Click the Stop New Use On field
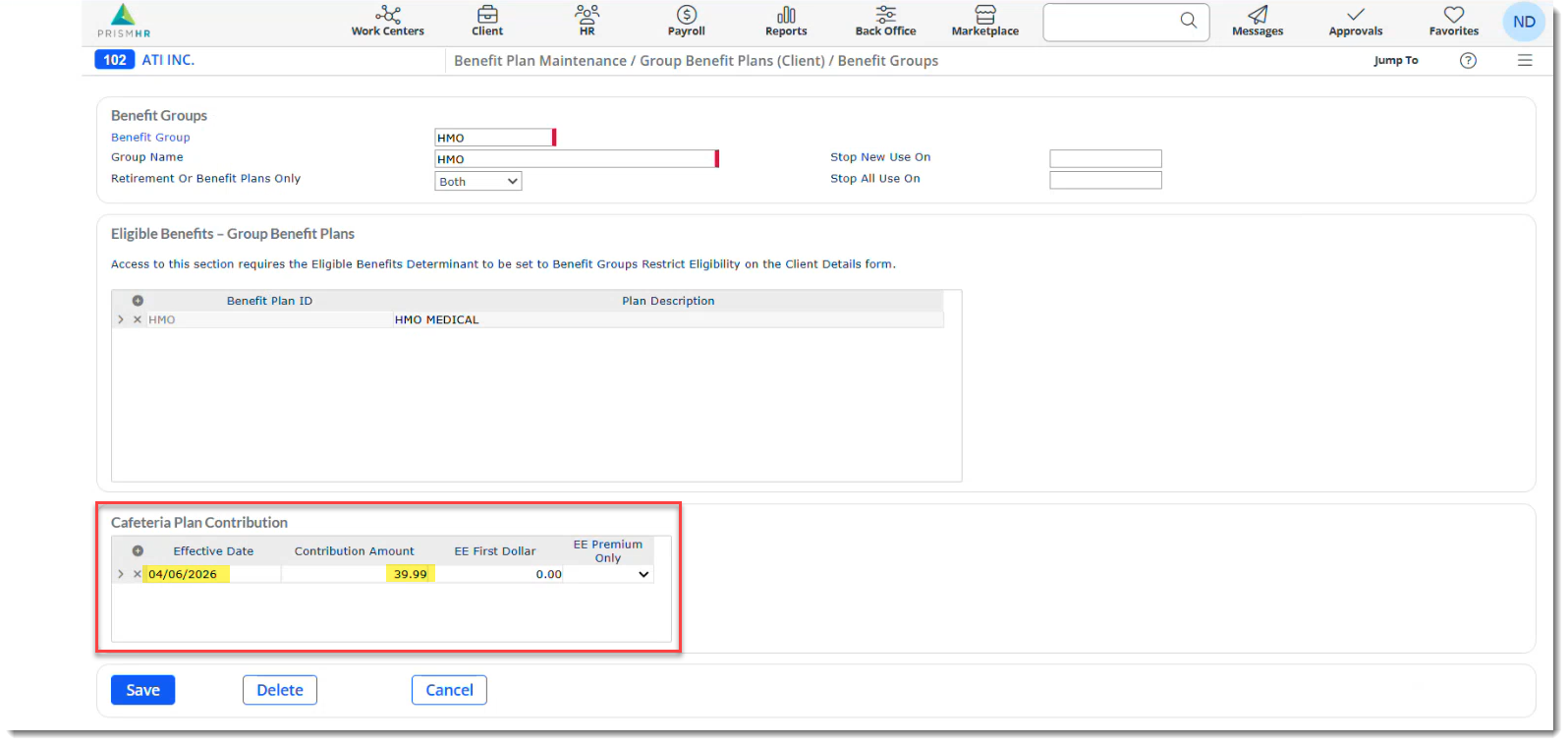Image resolution: width=1568 pixels, height=745 pixels. pyautogui.click(x=1105, y=158)
